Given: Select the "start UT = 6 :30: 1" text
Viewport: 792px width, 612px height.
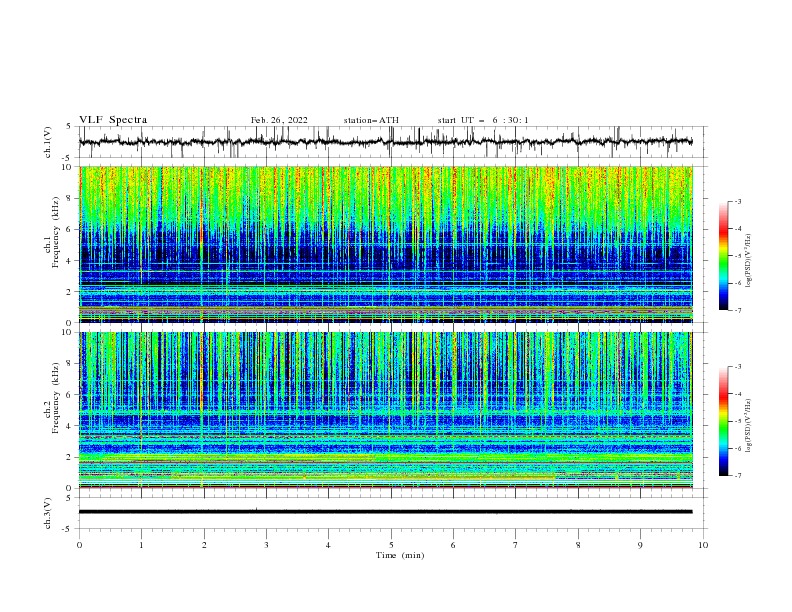Looking at the screenshot, I should pos(482,120).
